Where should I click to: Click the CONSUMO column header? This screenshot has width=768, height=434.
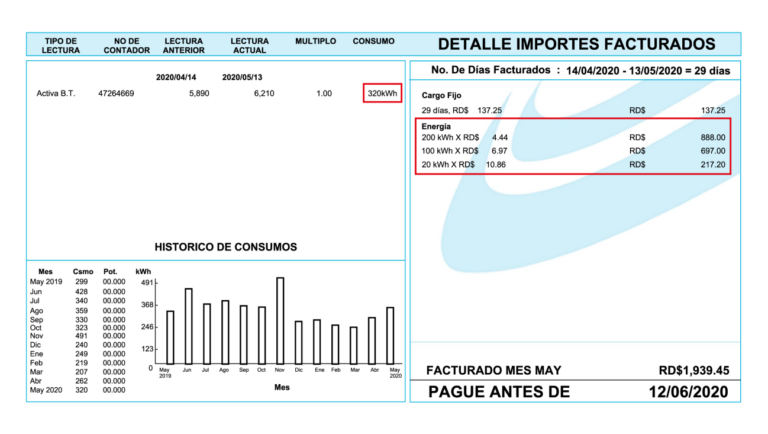[373, 41]
